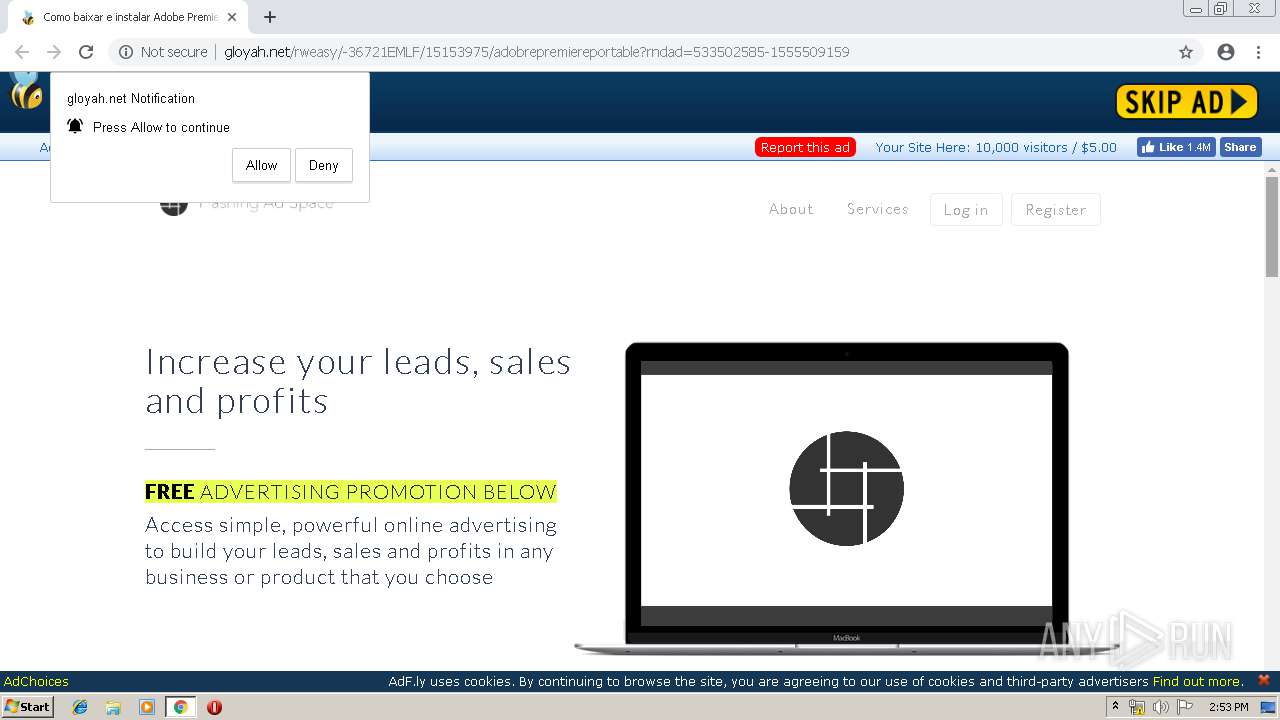Click Report this ad
Screen dimensions: 1280x720
[805, 147]
